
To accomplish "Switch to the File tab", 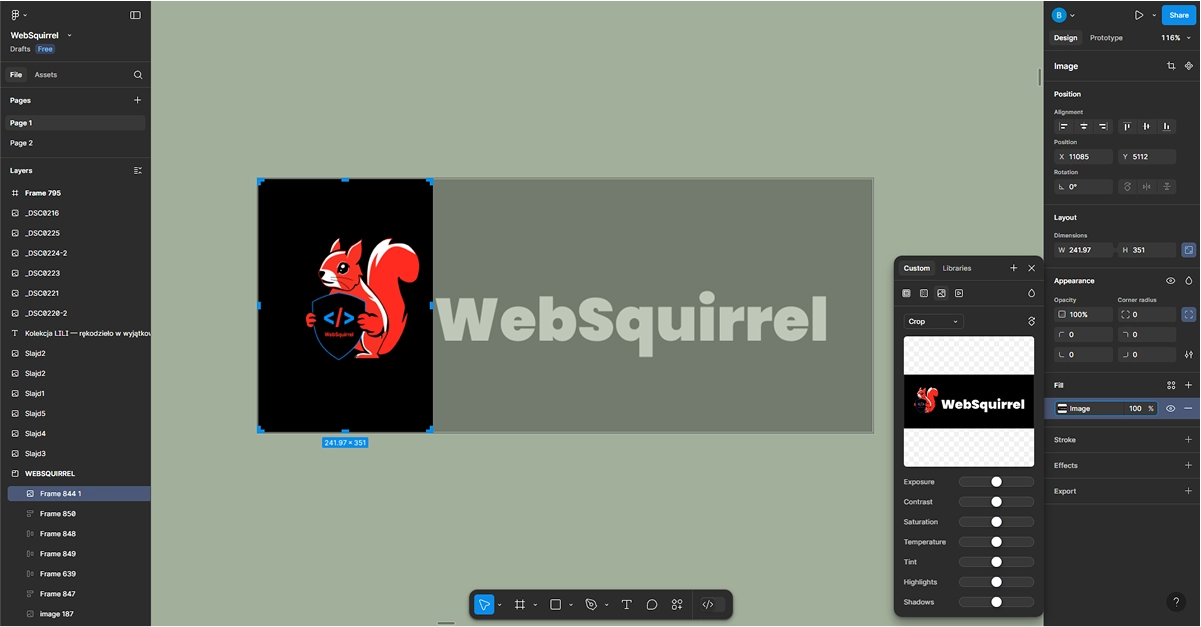I will pos(17,75).
